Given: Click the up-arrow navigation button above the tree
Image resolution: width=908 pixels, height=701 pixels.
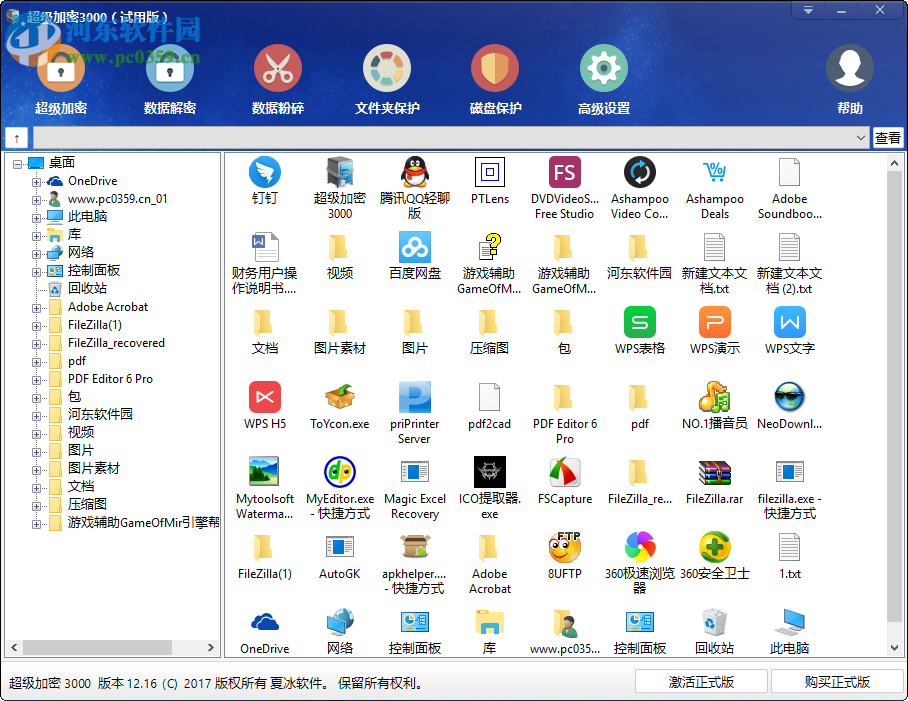Looking at the screenshot, I should 16,138.
